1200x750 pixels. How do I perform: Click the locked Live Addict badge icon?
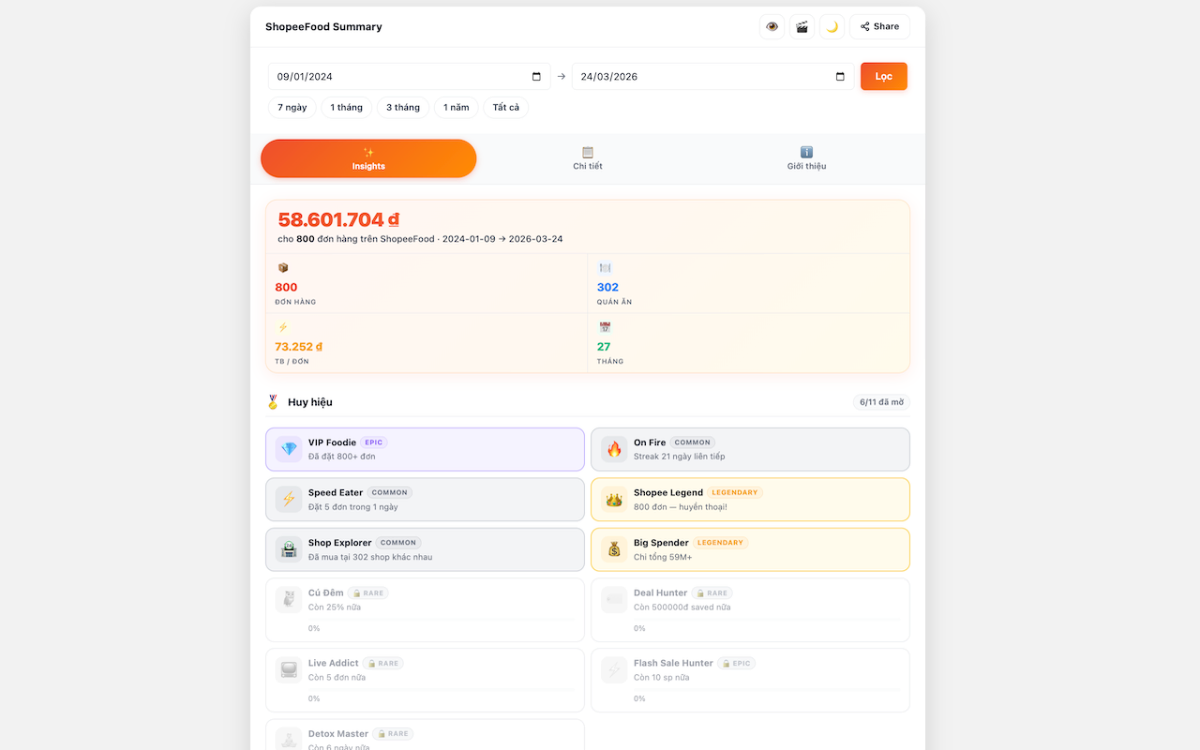[x=289, y=669]
